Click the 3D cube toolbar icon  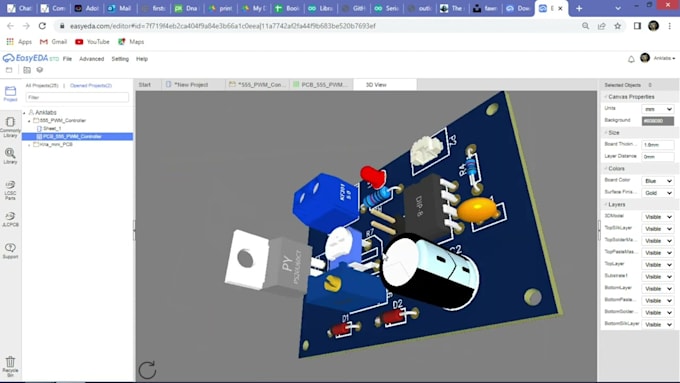click(39, 70)
